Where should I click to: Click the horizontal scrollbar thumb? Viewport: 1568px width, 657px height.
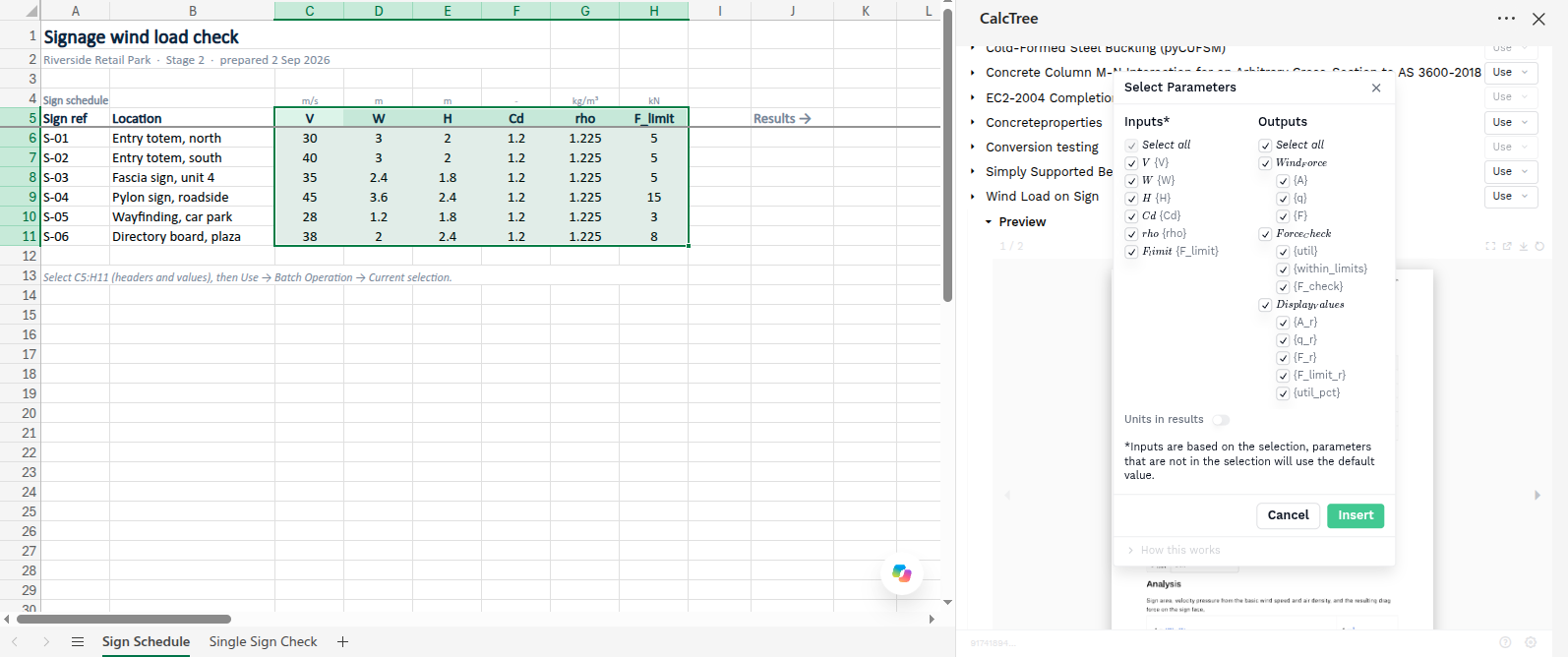[124, 619]
